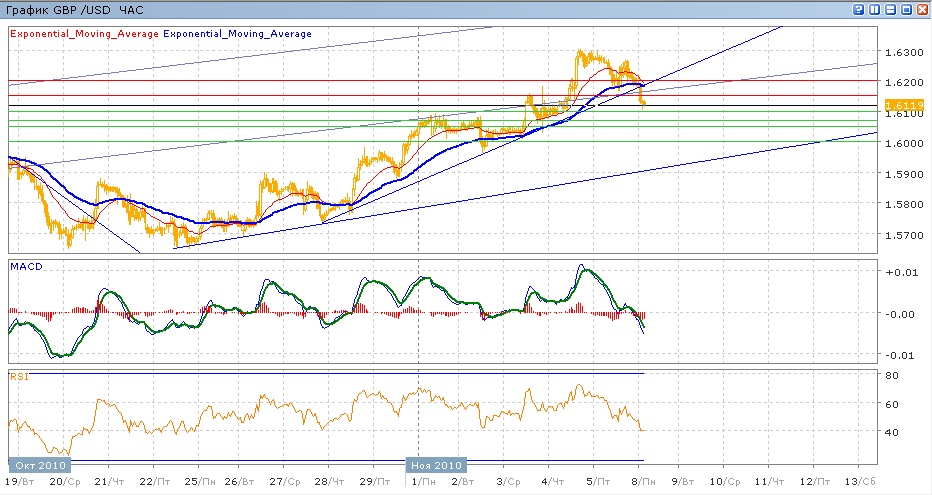Minimize the GBP/USD chart window

tap(890, 9)
